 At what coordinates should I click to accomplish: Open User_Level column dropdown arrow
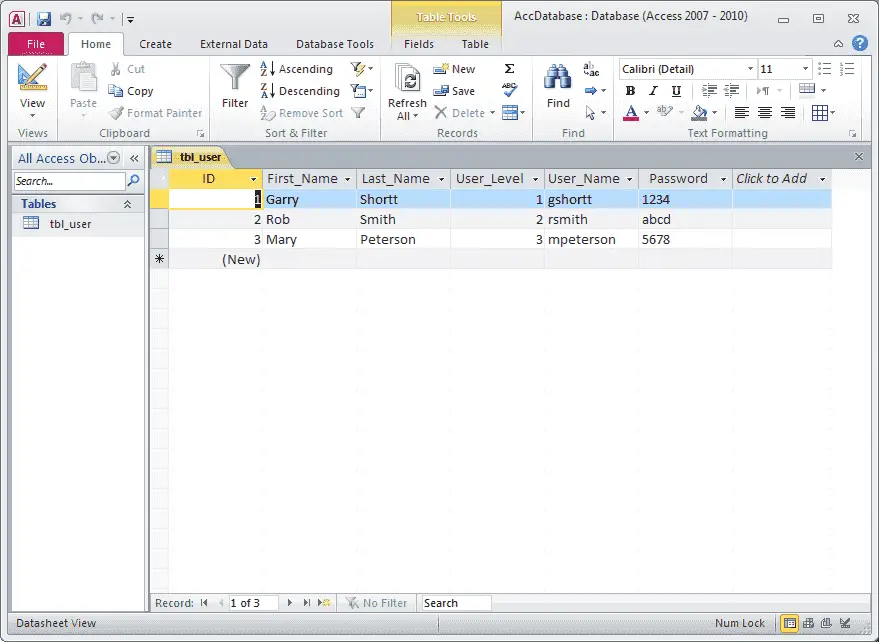[535, 179]
